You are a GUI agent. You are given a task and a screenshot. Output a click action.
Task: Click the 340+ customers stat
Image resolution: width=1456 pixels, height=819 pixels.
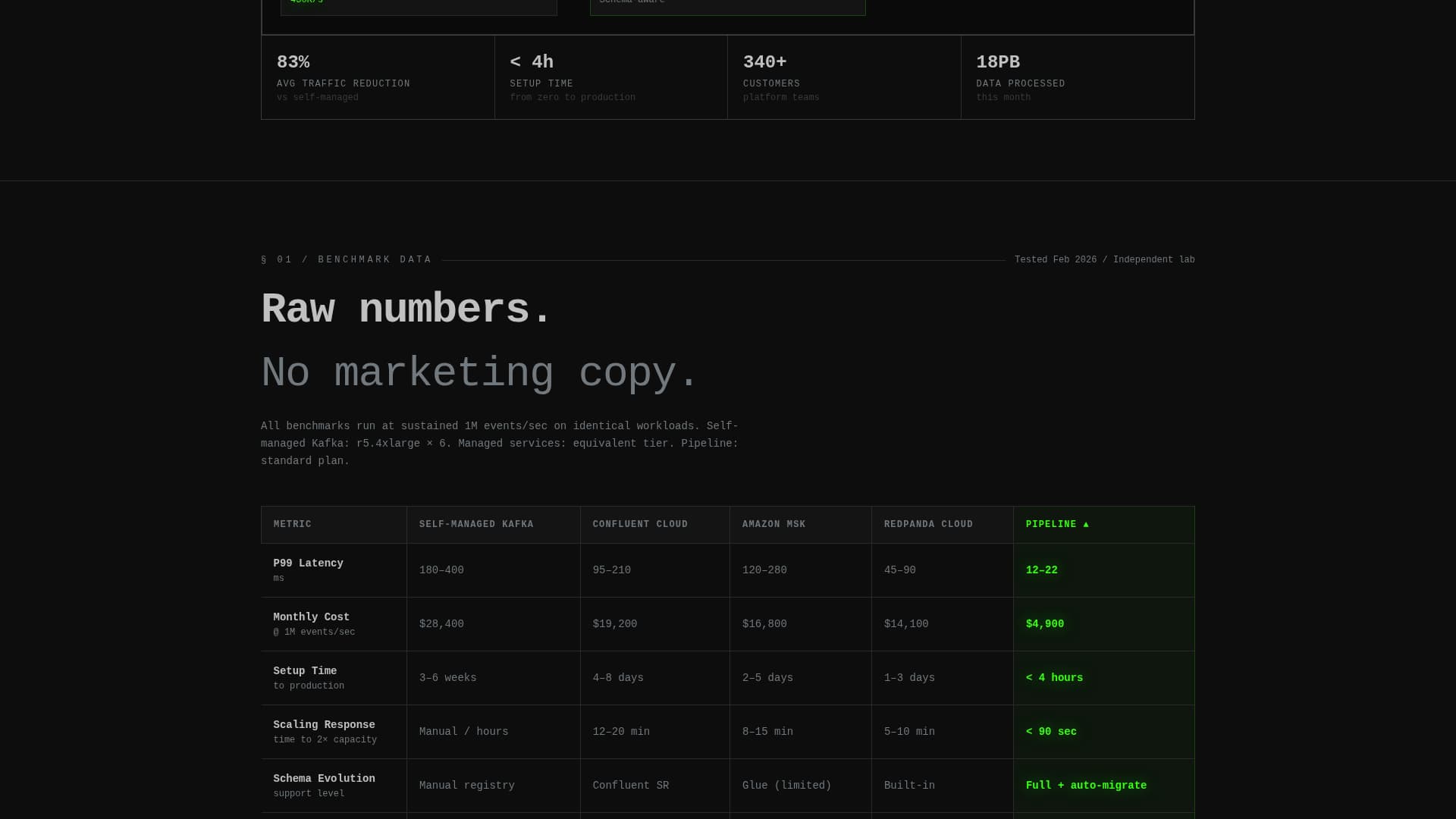coord(844,77)
